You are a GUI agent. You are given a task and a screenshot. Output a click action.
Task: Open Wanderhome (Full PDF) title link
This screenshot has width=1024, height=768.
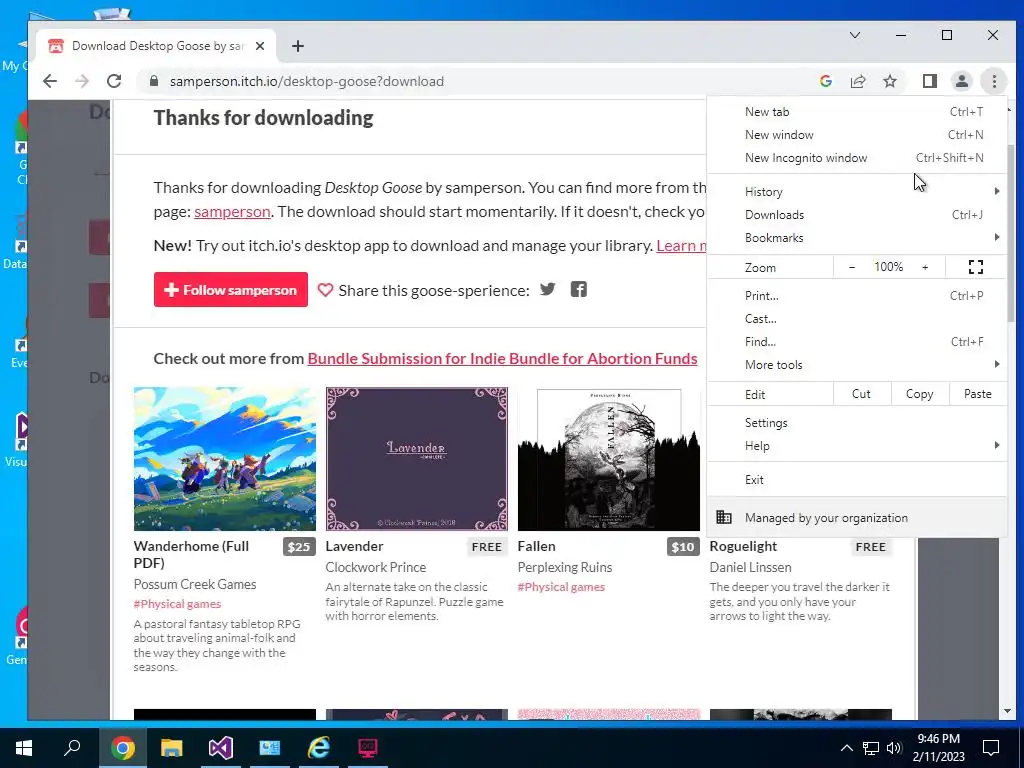pyautogui.click(x=191, y=554)
